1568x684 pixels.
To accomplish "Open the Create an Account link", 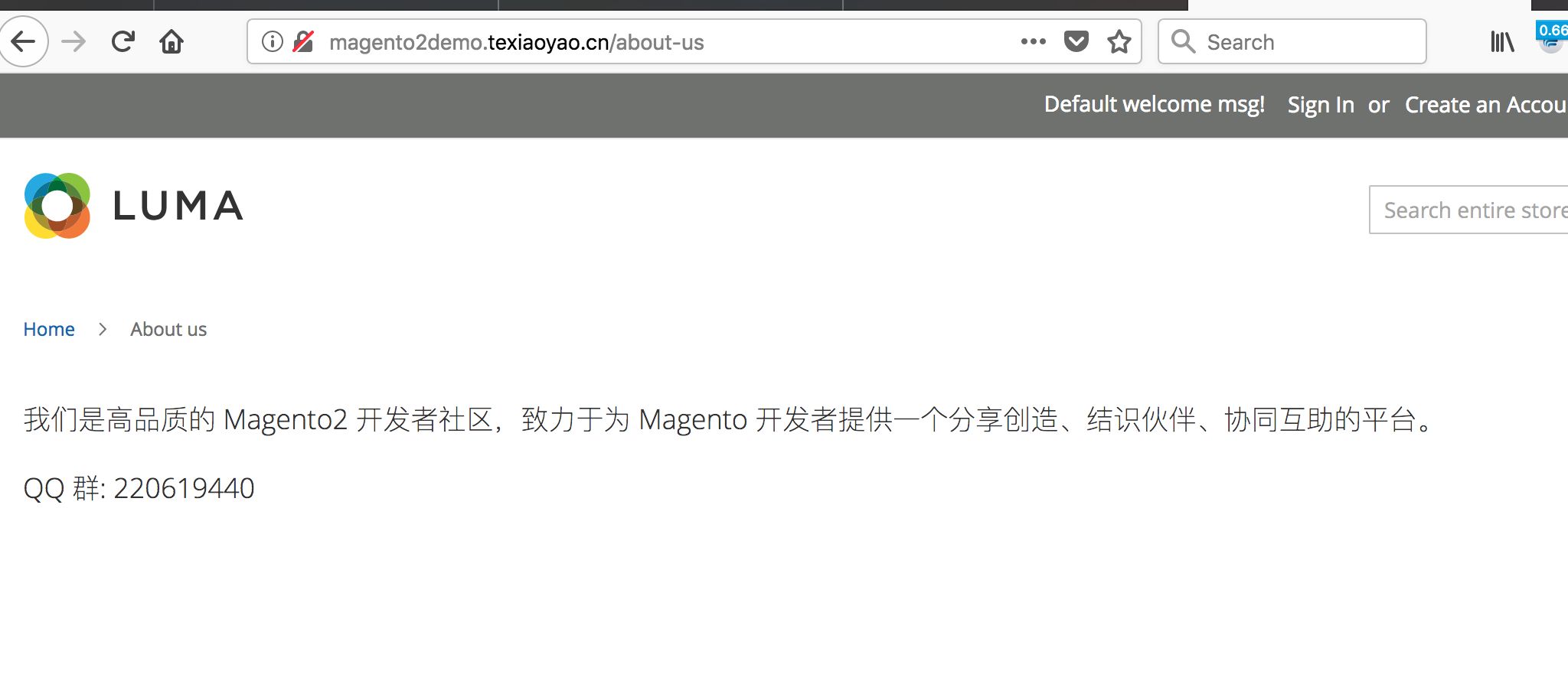I will (1486, 105).
